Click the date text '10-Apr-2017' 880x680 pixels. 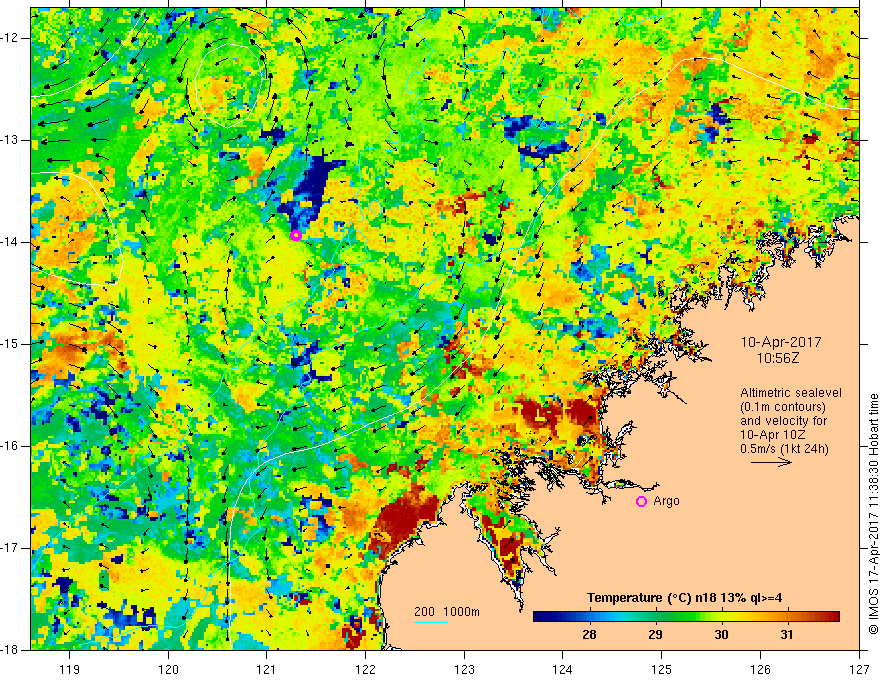point(781,342)
